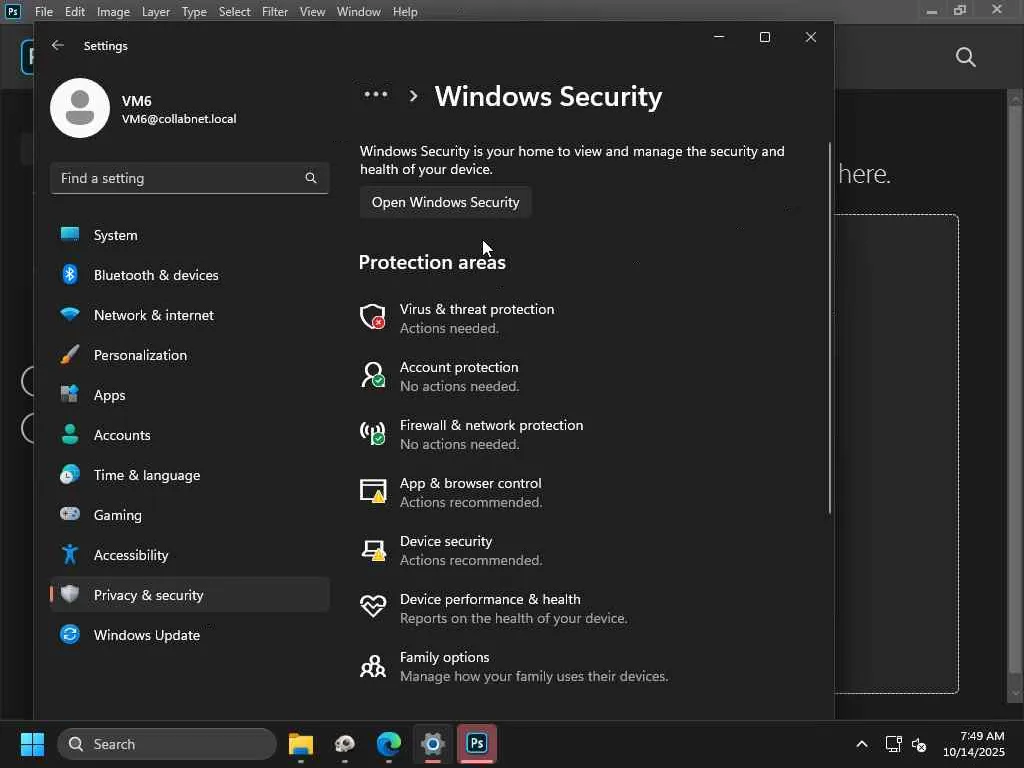The width and height of the screenshot is (1024, 768).
Task: Click the System monitor icon in sidebar
Action: [x=70, y=234]
